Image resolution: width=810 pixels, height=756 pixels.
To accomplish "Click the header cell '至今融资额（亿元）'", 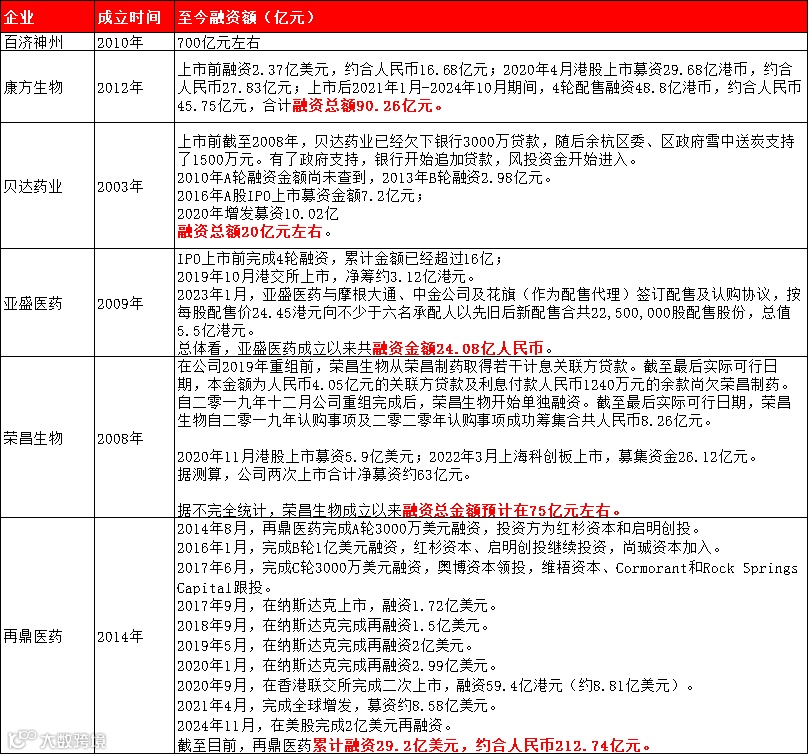I will click(491, 17).
